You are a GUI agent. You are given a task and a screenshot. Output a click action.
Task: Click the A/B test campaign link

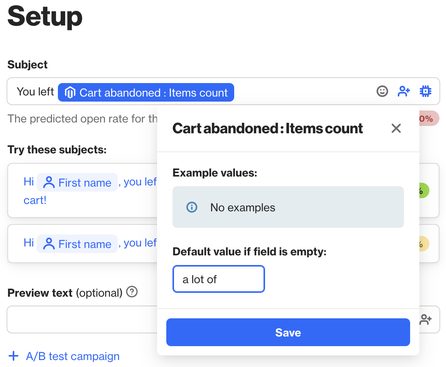click(73, 356)
